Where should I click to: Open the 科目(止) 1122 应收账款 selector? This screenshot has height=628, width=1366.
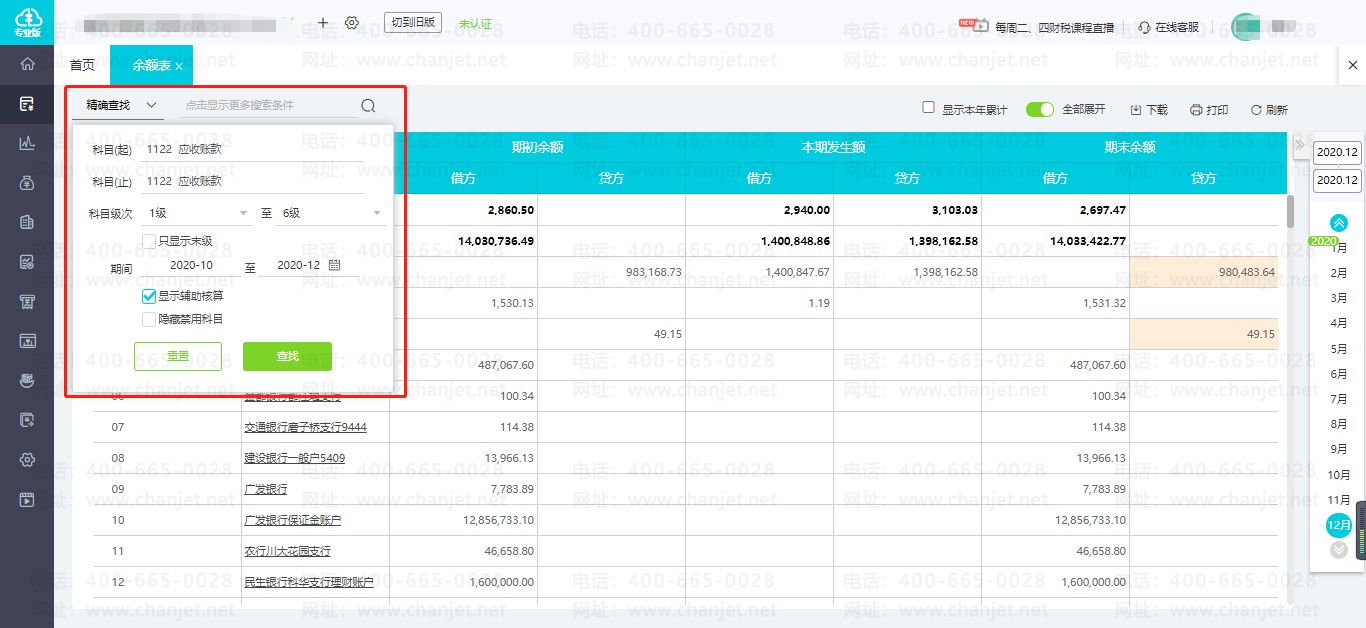(x=254, y=181)
